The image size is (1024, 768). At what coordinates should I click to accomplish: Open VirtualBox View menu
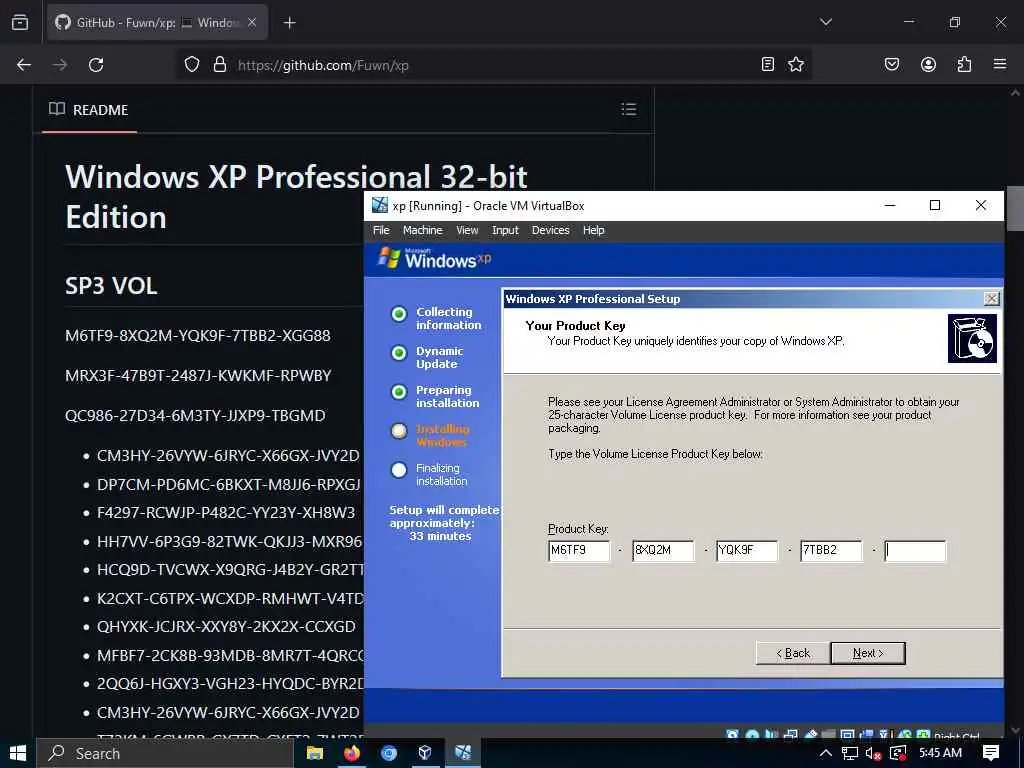467,230
